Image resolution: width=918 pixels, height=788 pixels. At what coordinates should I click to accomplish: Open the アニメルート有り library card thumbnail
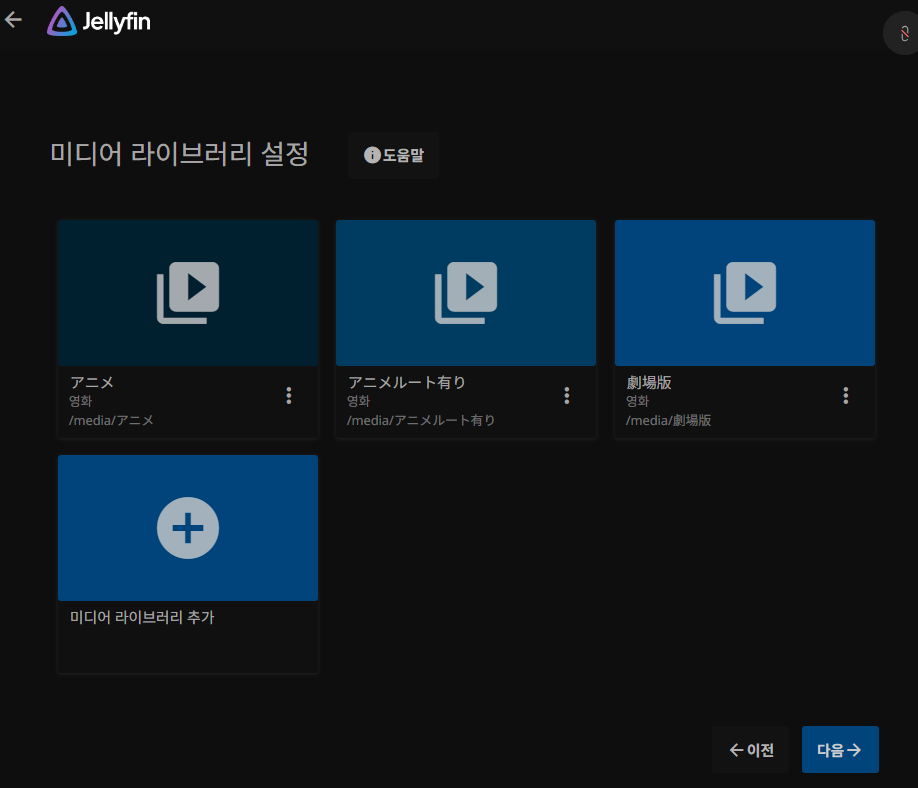[466, 293]
